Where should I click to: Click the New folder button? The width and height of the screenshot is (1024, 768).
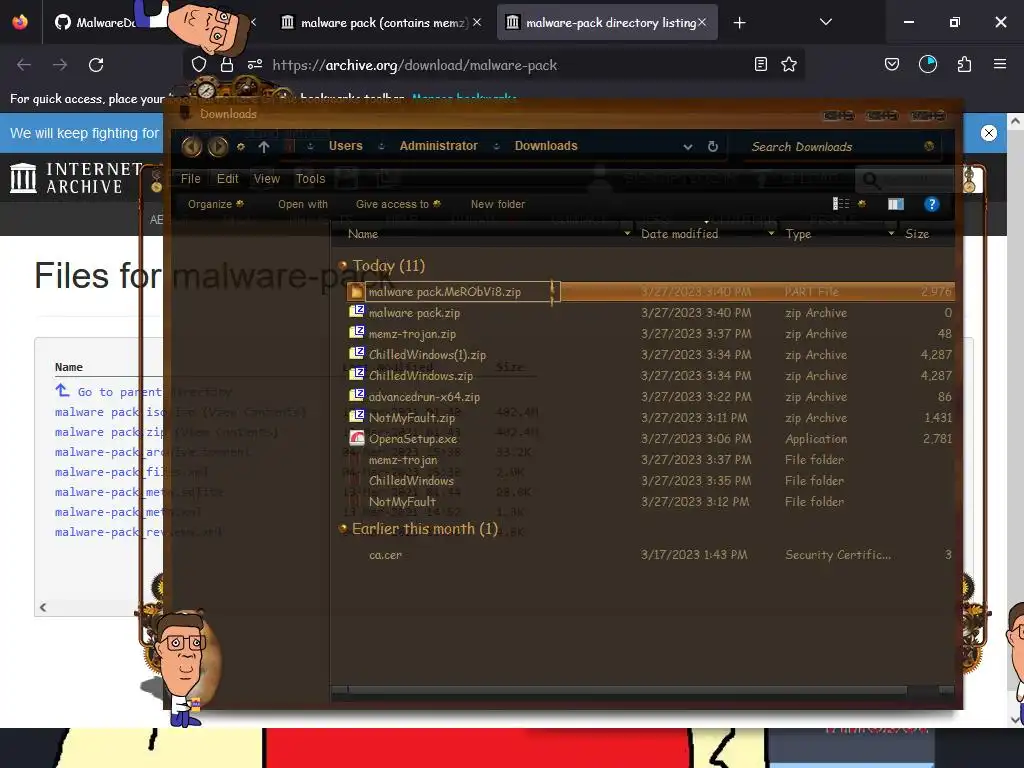[x=498, y=204]
